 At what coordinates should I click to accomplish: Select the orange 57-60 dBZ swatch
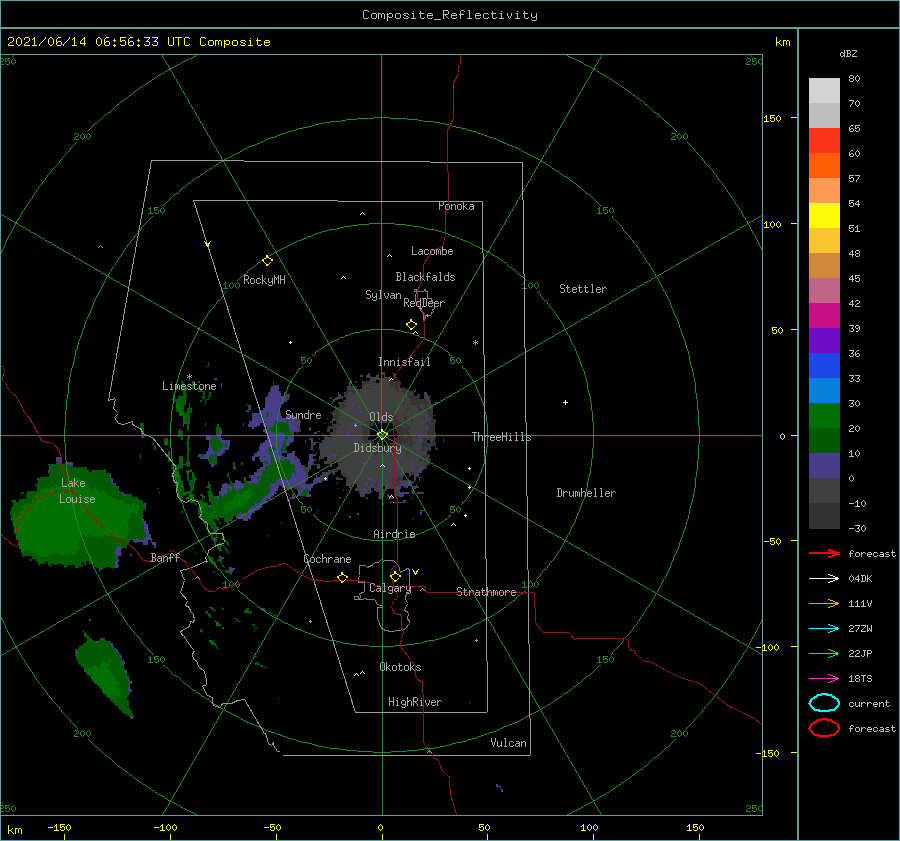pos(824,165)
